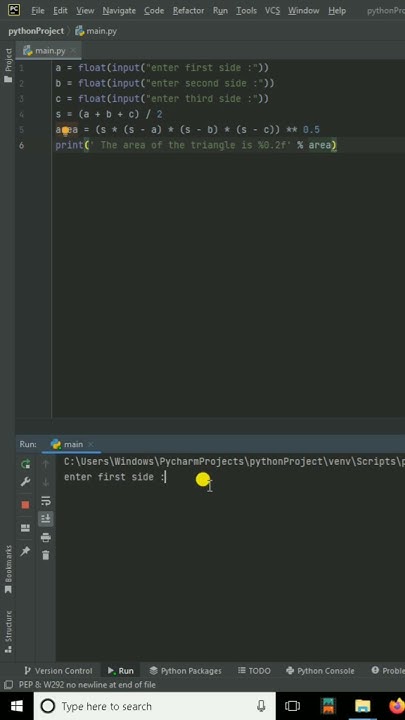Print the console output

(45, 537)
